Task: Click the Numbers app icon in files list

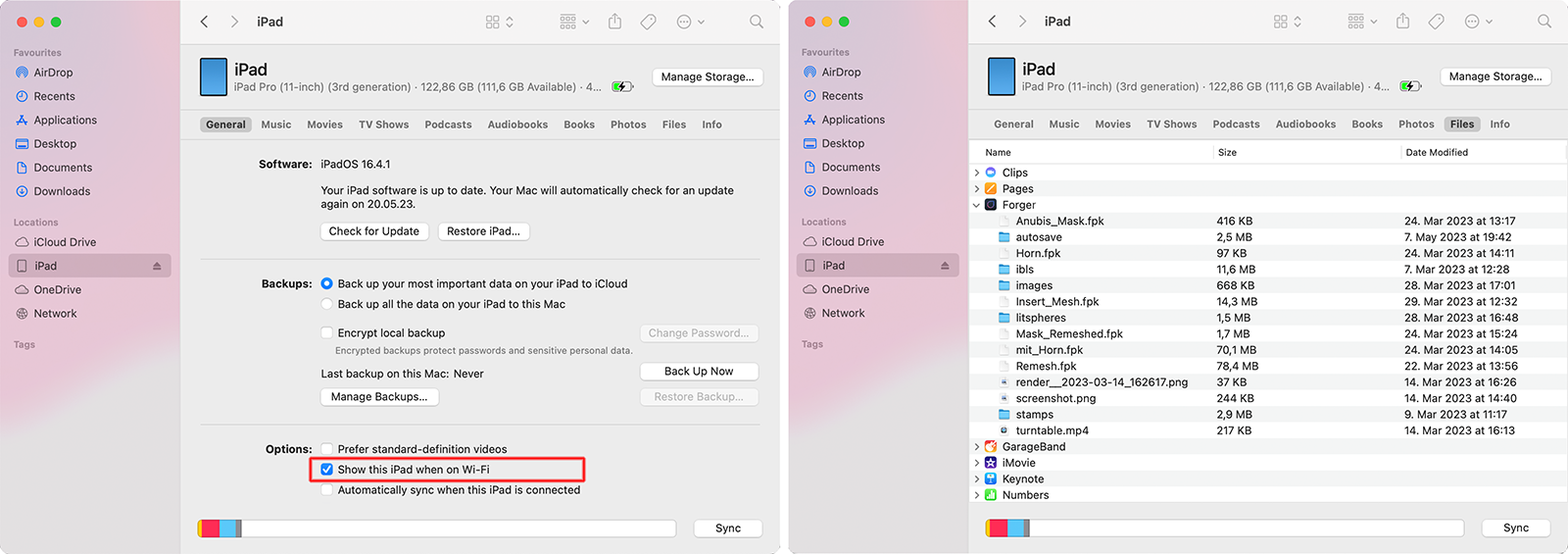Action: click(991, 495)
